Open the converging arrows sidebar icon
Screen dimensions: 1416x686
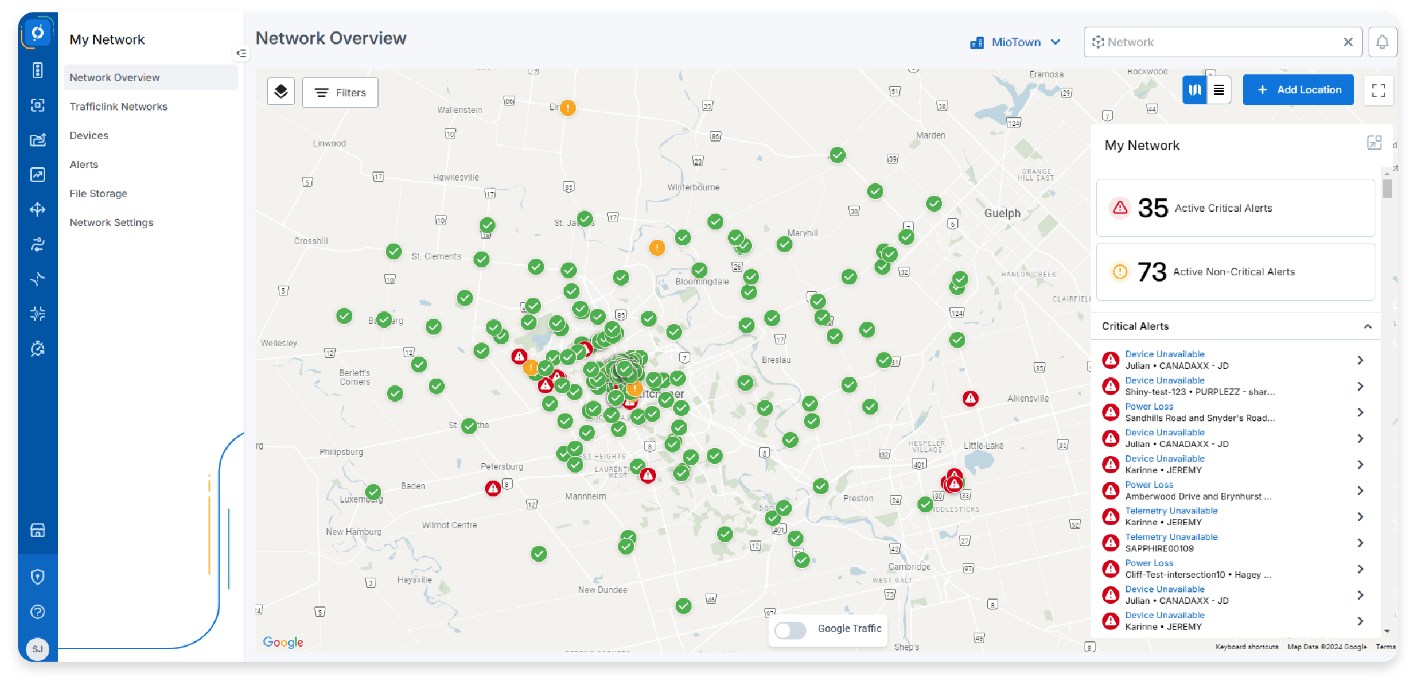pos(38,313)
